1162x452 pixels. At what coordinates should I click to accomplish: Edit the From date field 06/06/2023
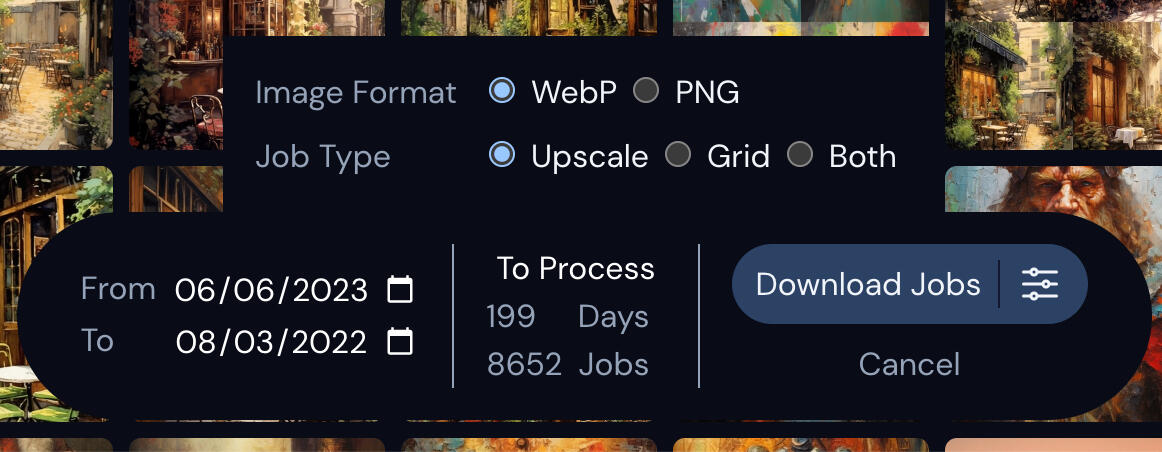(271, 290)
